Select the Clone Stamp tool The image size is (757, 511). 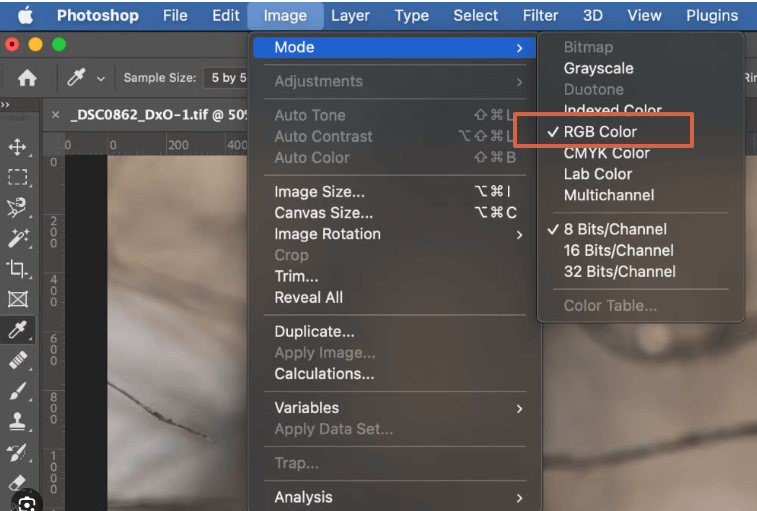click(x=17, y=422)
